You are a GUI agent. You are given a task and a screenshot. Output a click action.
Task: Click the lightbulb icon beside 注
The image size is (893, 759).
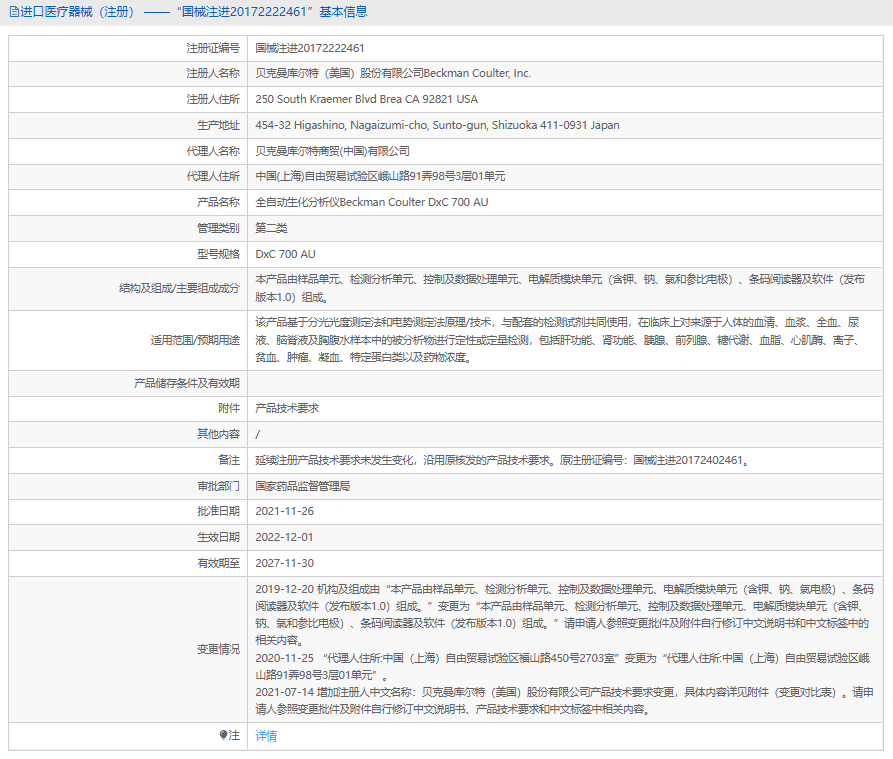pos(223,735)
